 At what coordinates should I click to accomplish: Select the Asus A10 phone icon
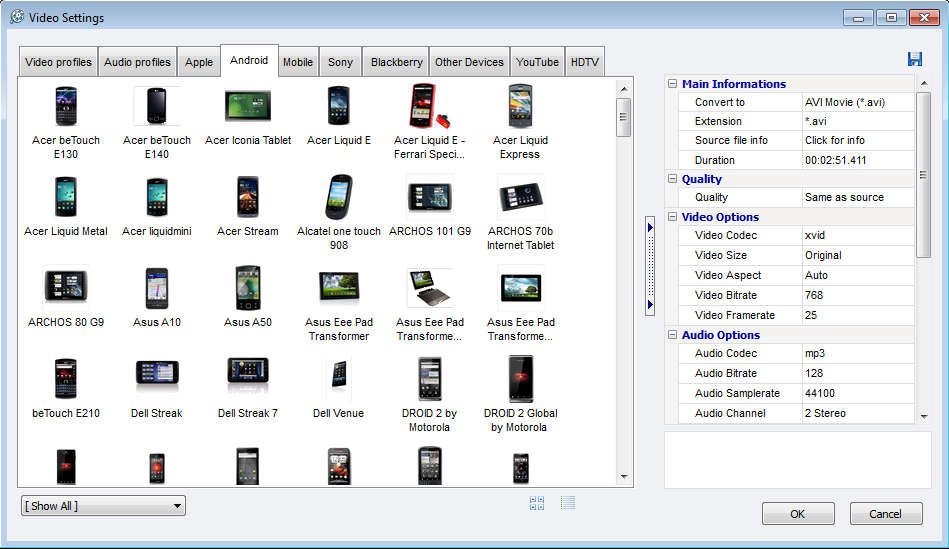tap(157, 288)
